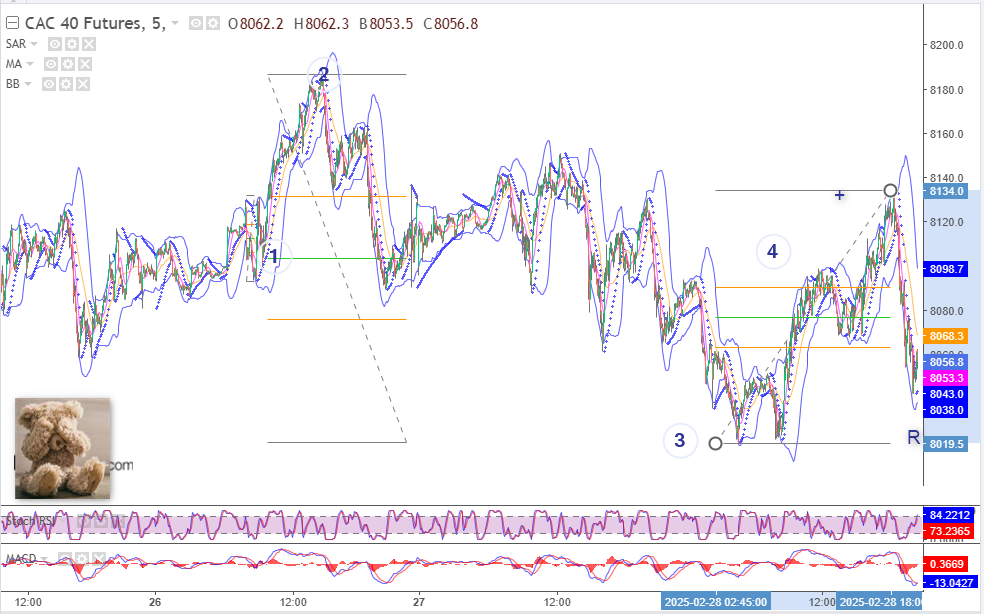Click the 26 date label on time axis
Viewport: 984px width, 614px height.
click(155, 602)
